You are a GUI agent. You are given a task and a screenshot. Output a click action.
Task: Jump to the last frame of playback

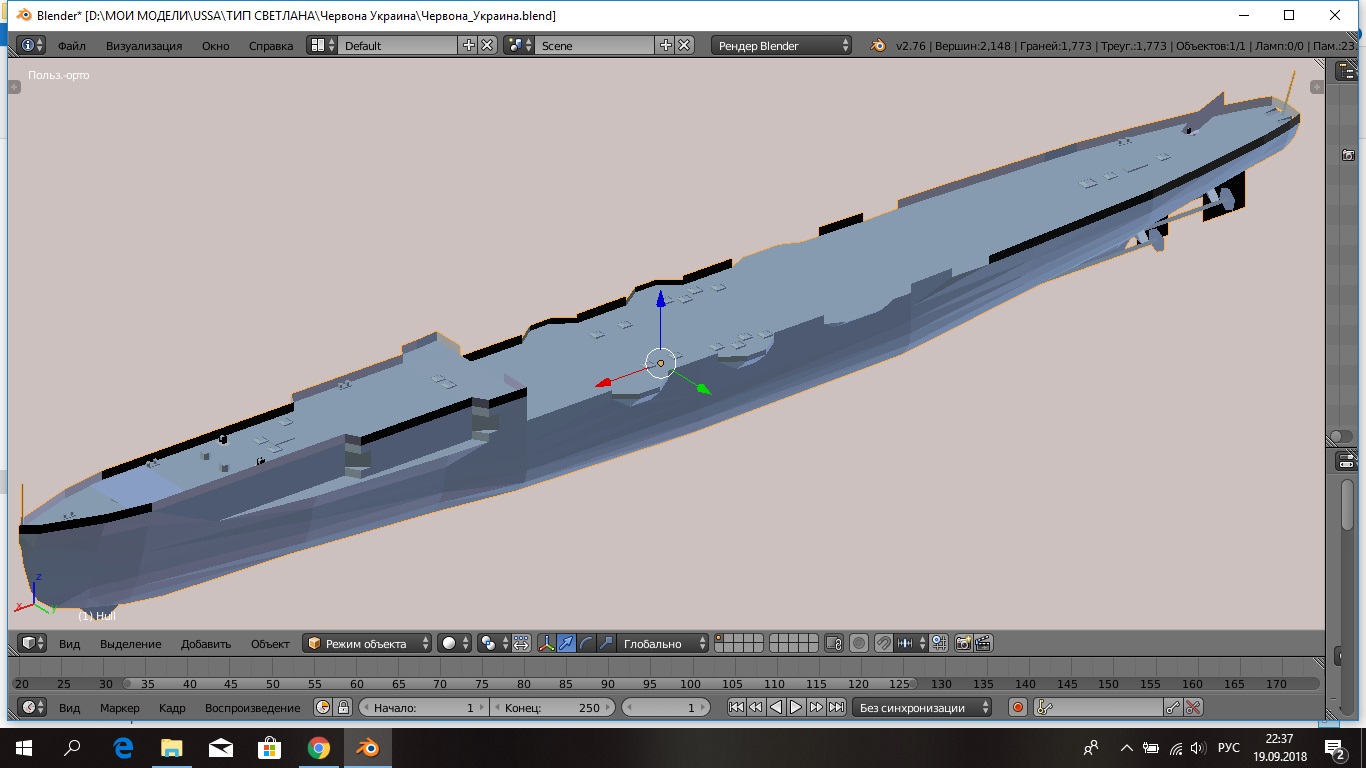click(836, 707)
